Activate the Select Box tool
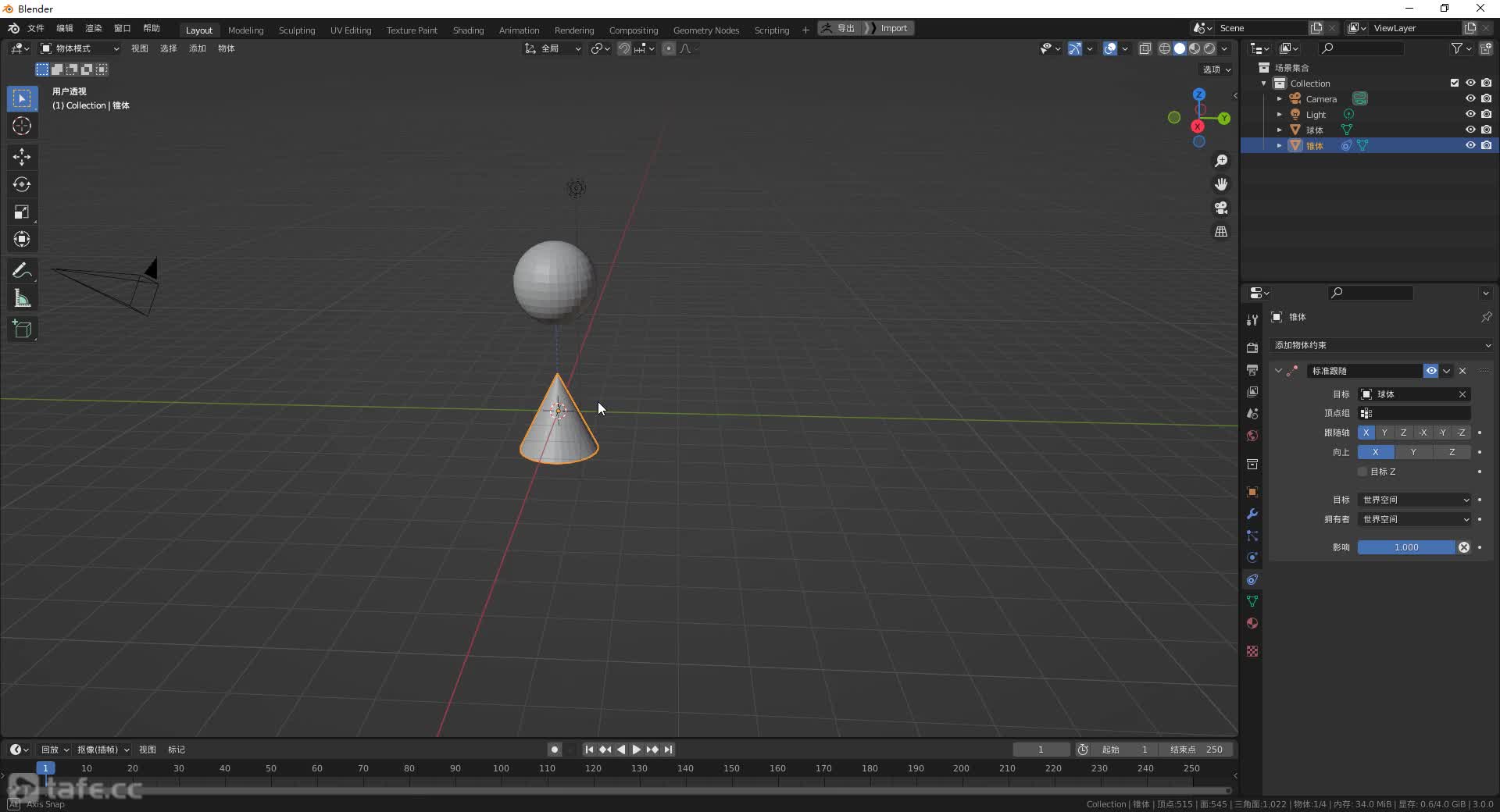The height and width of the screenshot is (812, 1500). 22,98
